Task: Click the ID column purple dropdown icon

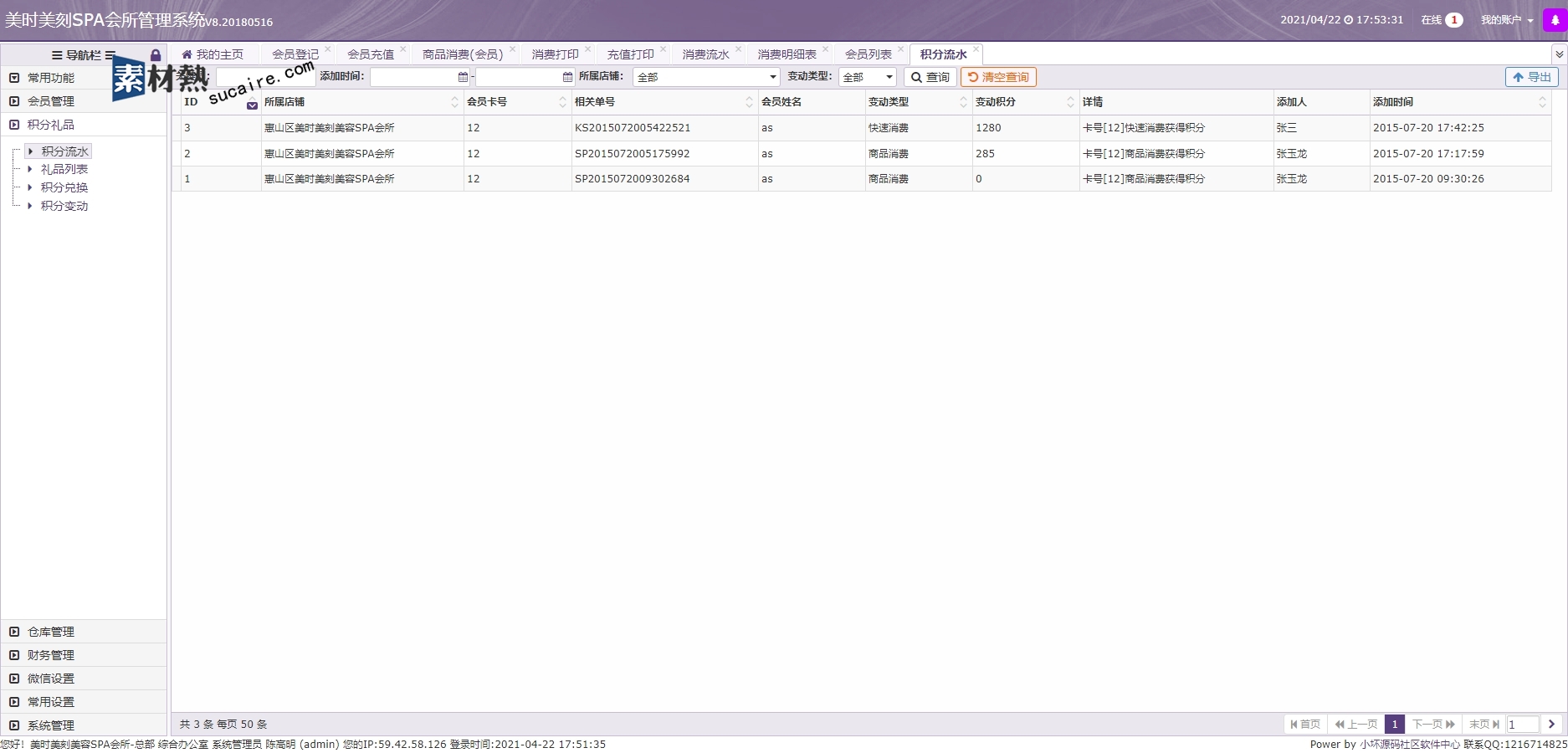Action: (x=252, y=105)
